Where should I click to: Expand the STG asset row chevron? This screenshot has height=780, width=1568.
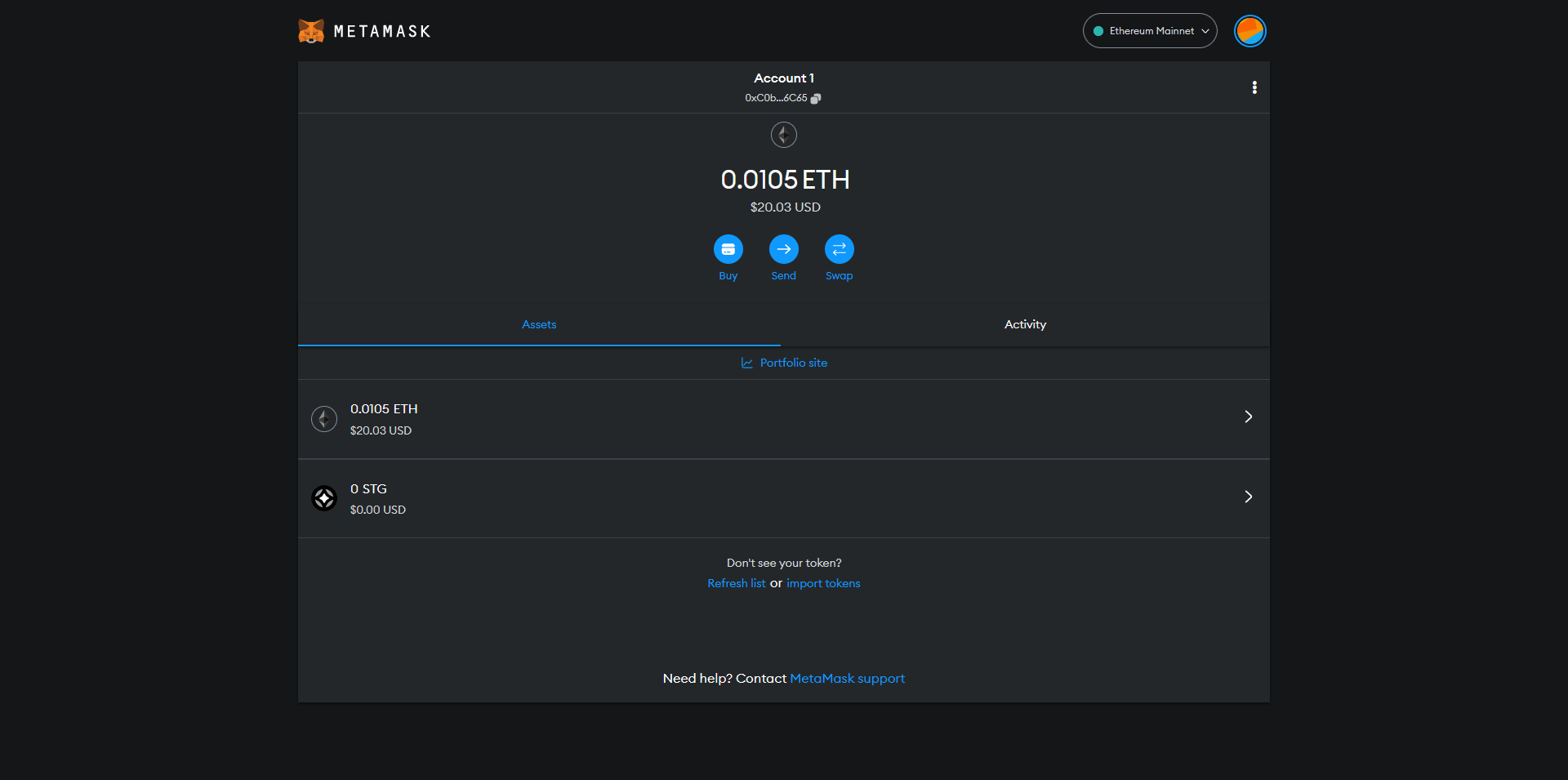[x=1248, y=497]
